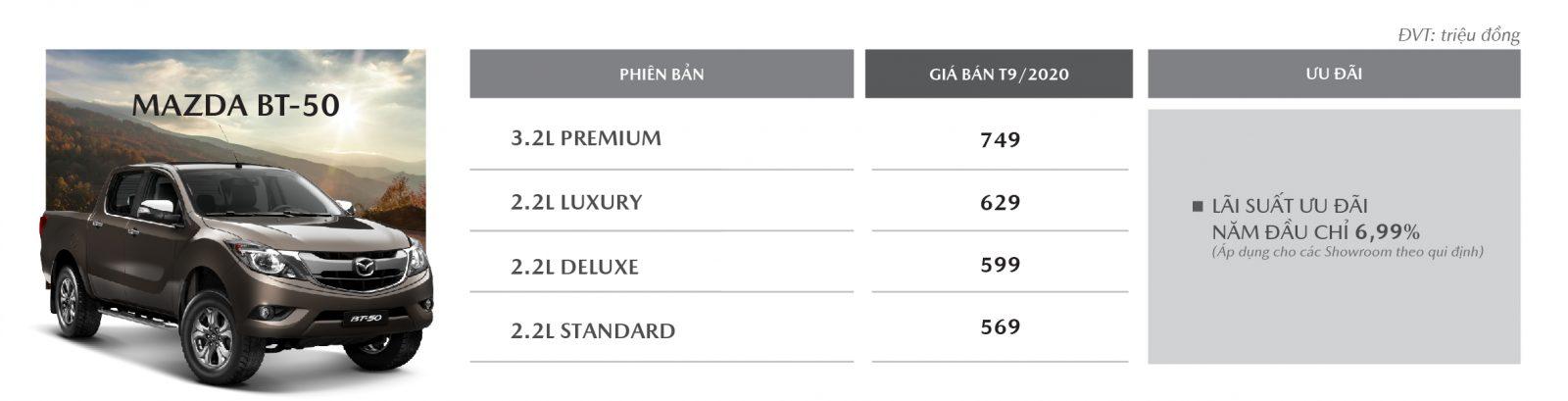The width and height of the screenshot is (1568, 401).
Task: Click the truck's chrome side mirror
Action: click(x=158, y=209)
